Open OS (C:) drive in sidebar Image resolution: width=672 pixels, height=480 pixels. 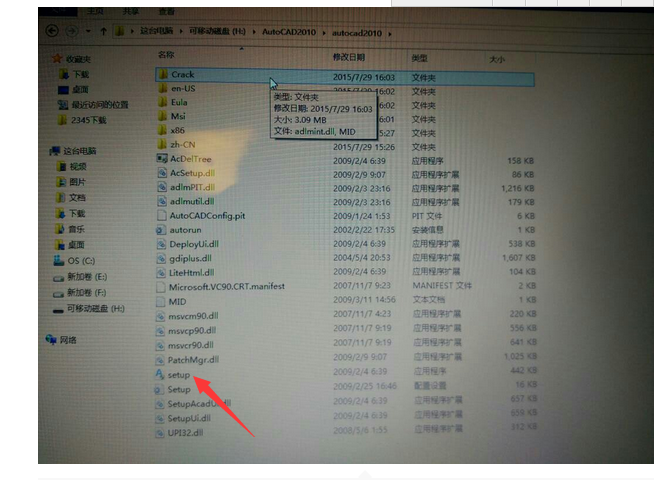(x=81, y=261)
